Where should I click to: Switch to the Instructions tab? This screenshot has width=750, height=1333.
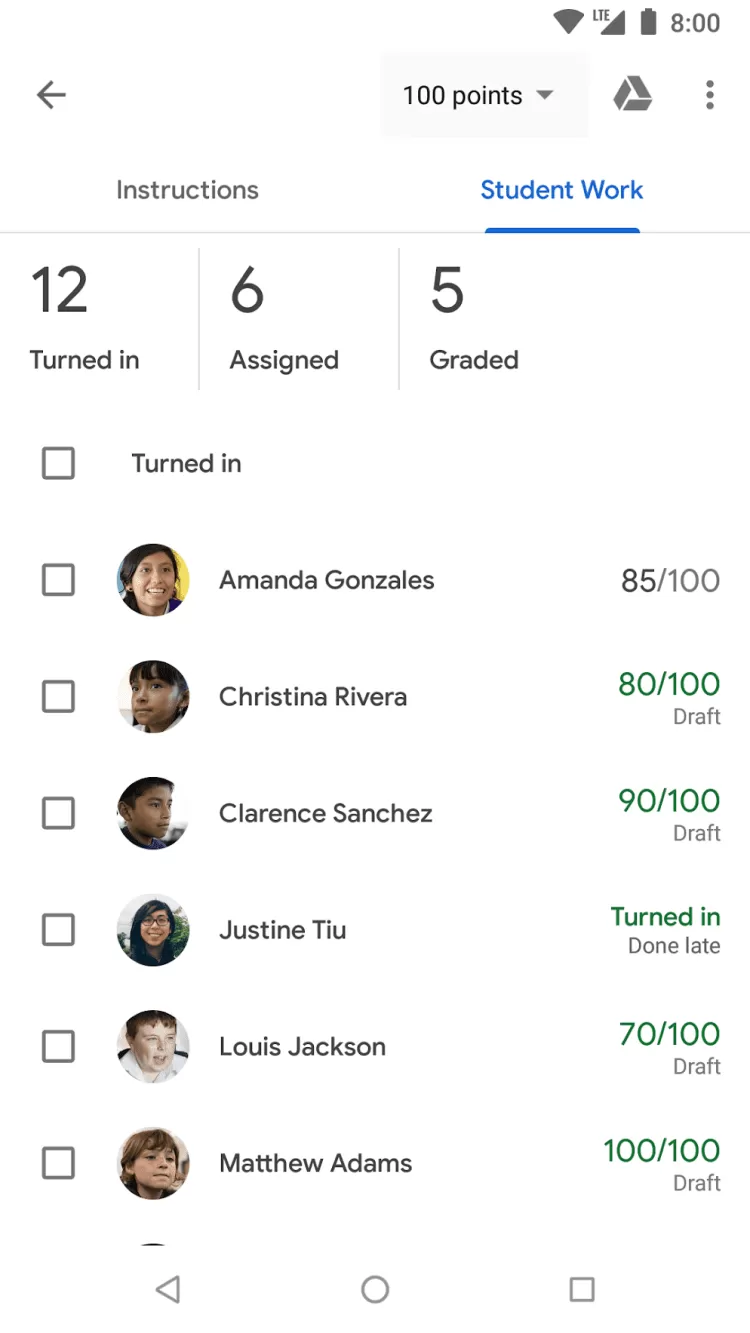point(187,190)
